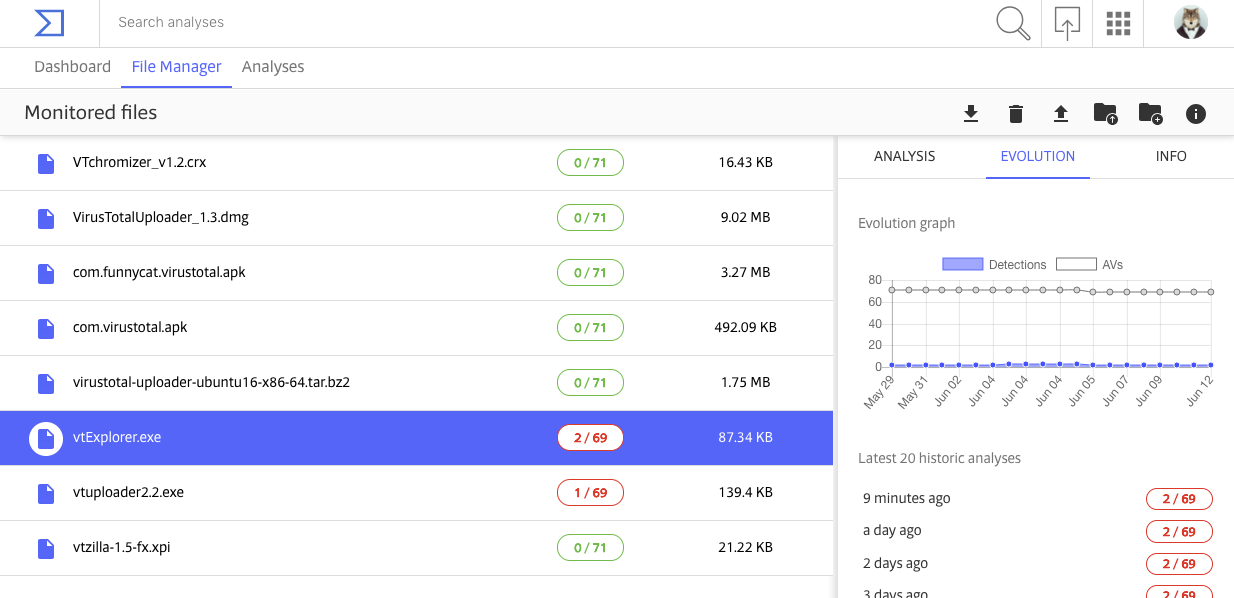Click 2 / 69 badge for 2 days ago
This screenshot has width=1234, height=598.
click(1179, 564)
